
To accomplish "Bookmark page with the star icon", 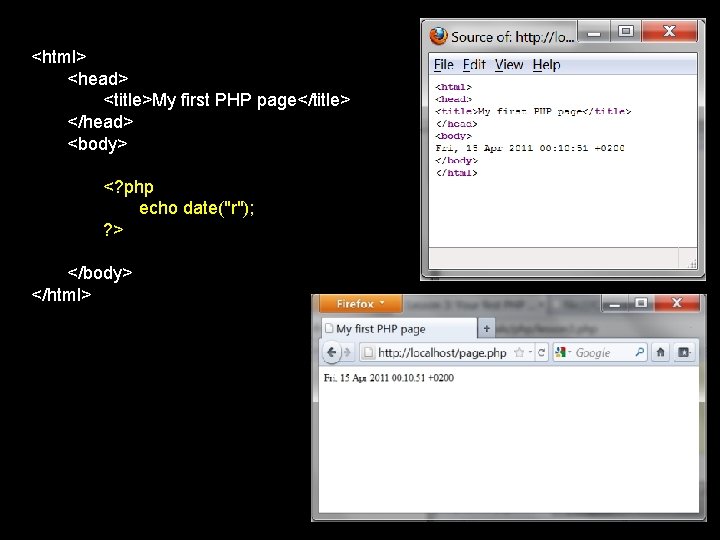I will [519, 353].
